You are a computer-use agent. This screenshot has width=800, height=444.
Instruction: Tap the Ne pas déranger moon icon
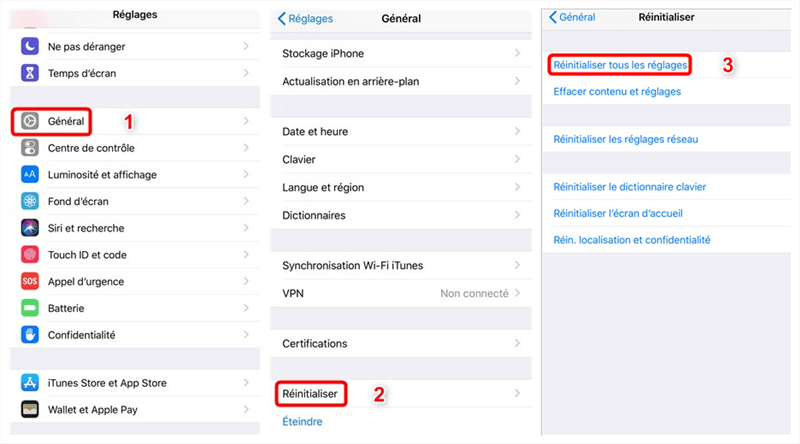(30, 46)
